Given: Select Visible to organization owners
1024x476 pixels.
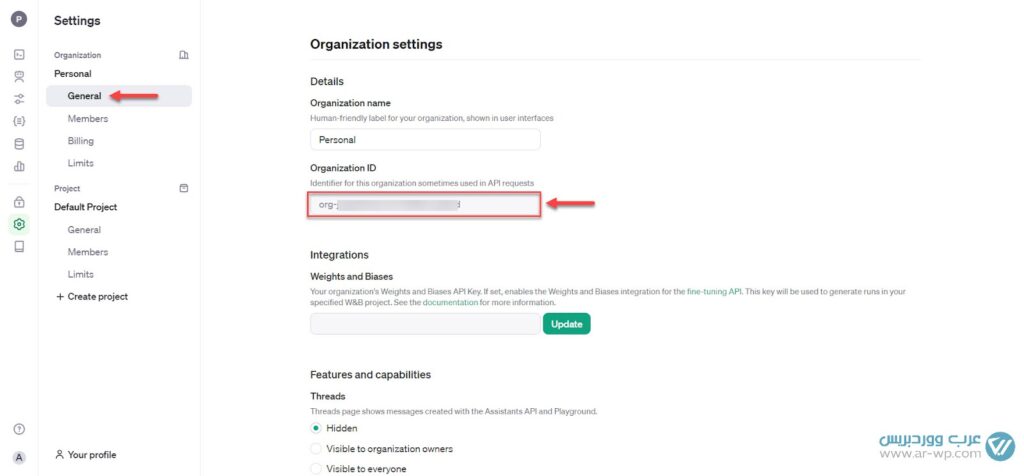Looking at the screenshot, I should [x=317, y=449].
